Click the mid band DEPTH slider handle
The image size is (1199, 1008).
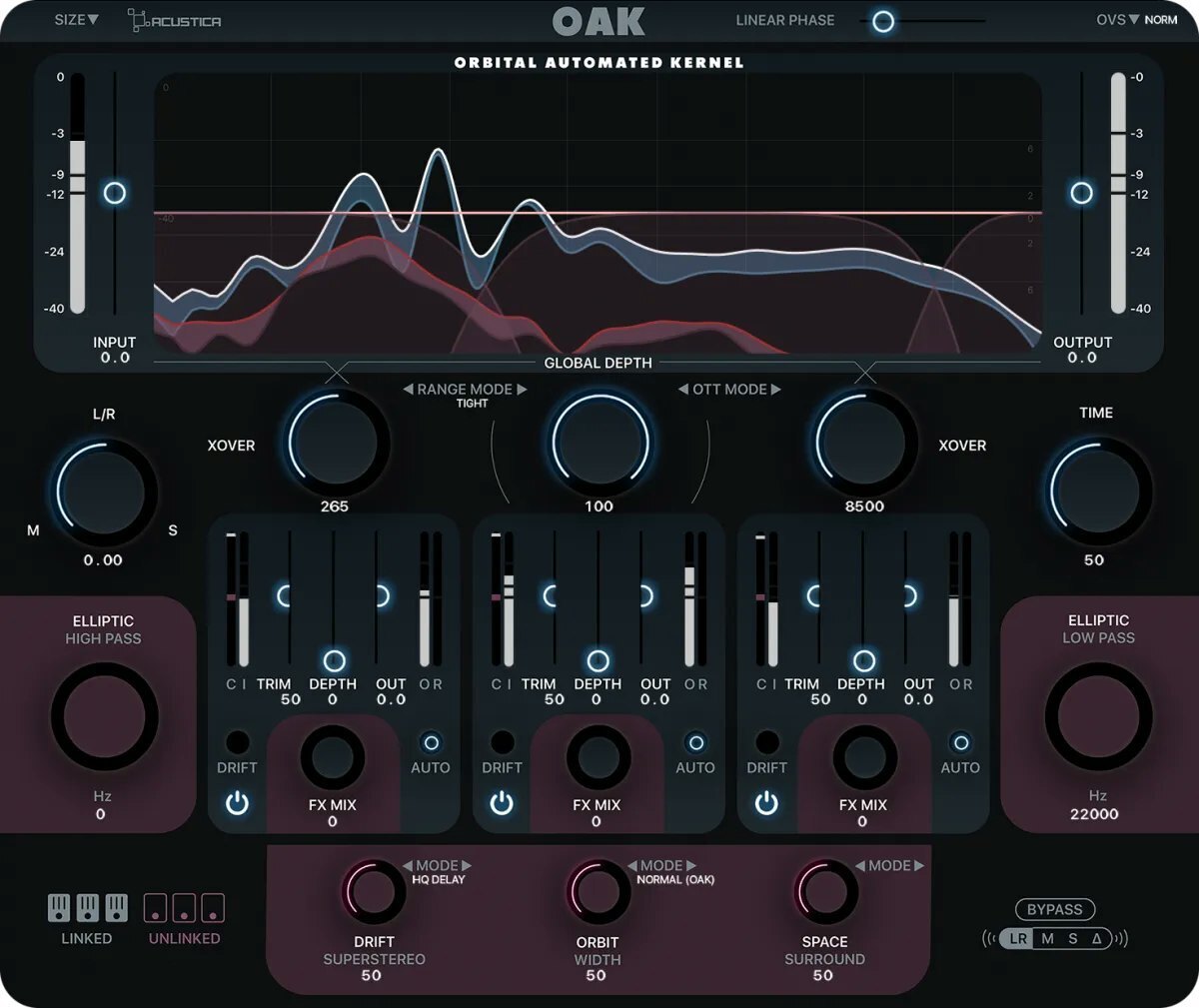[599, 660]
